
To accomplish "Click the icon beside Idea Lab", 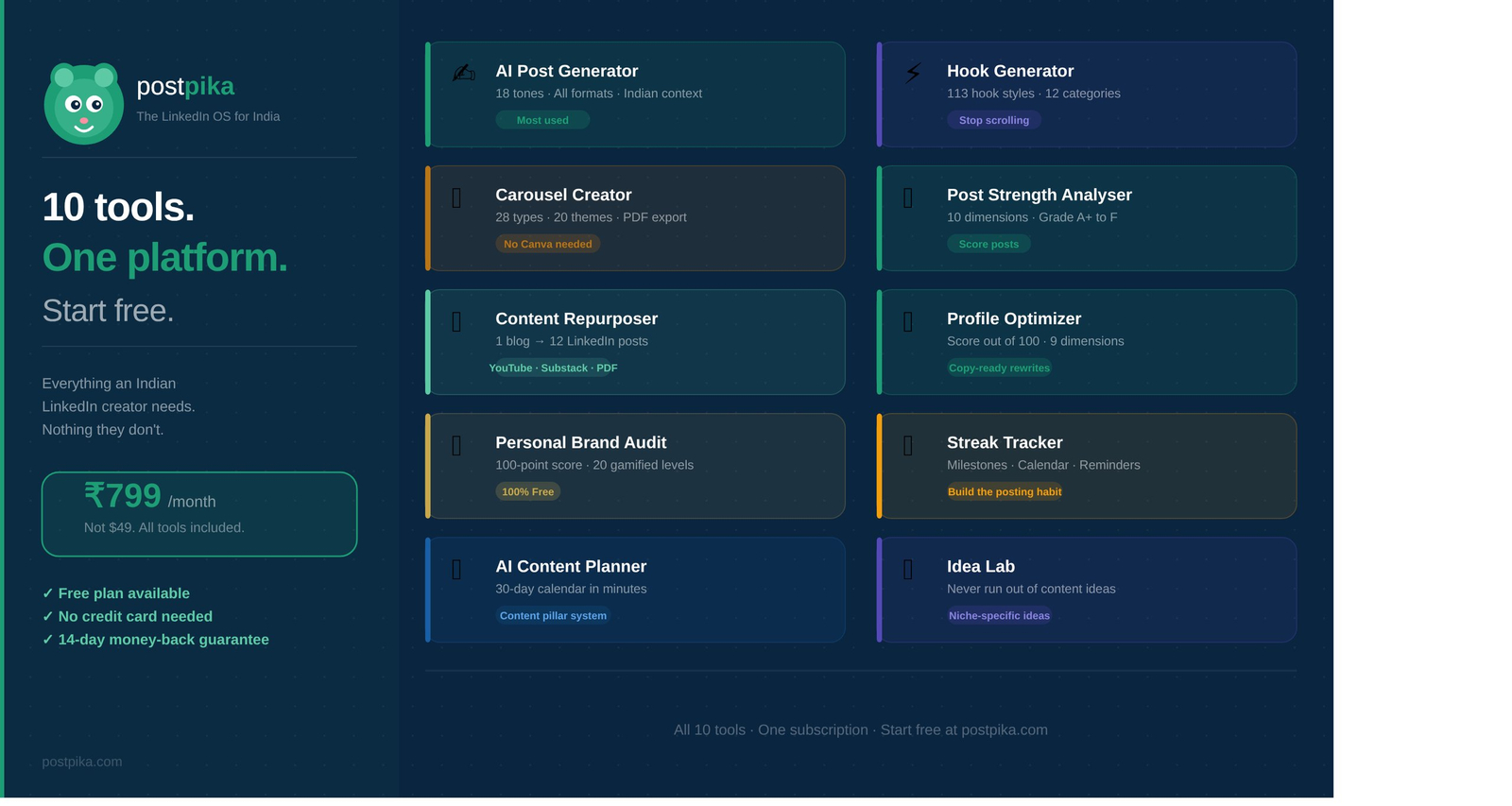I will coord(908,570).
